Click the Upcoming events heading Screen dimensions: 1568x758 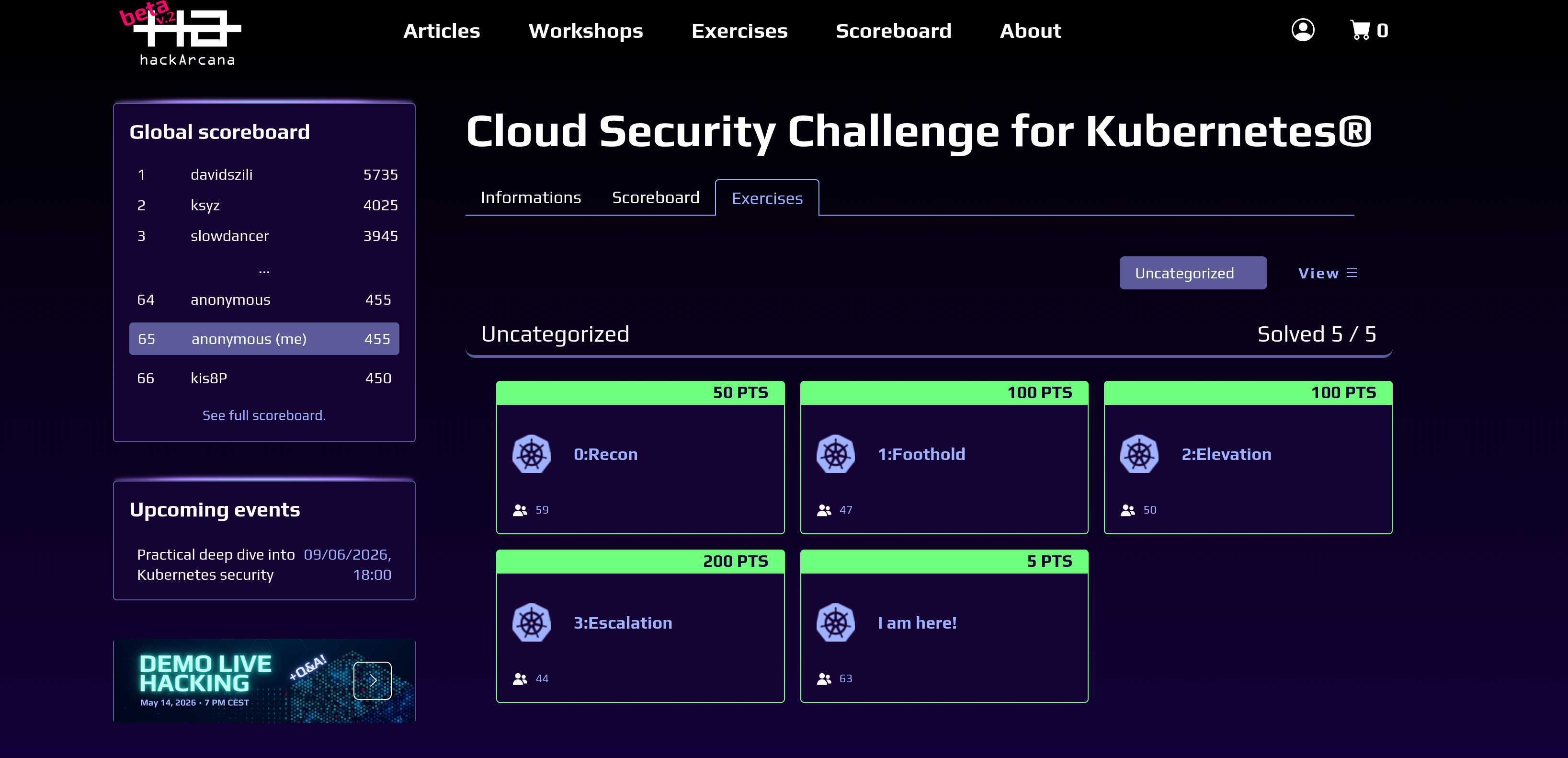215,510
